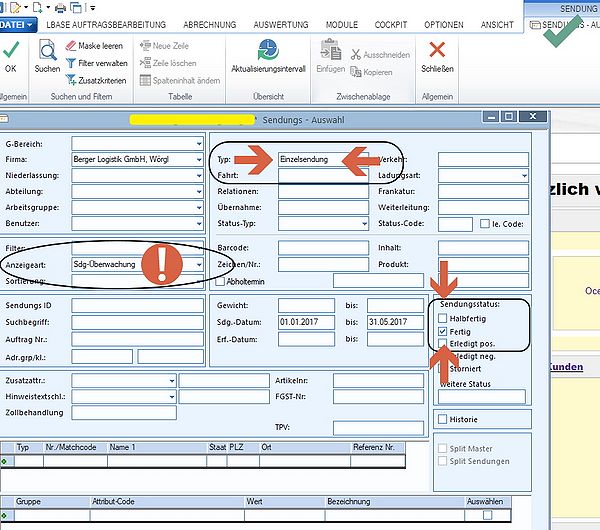Click Barcode input field
600x530 pixels.
point(323,248)
